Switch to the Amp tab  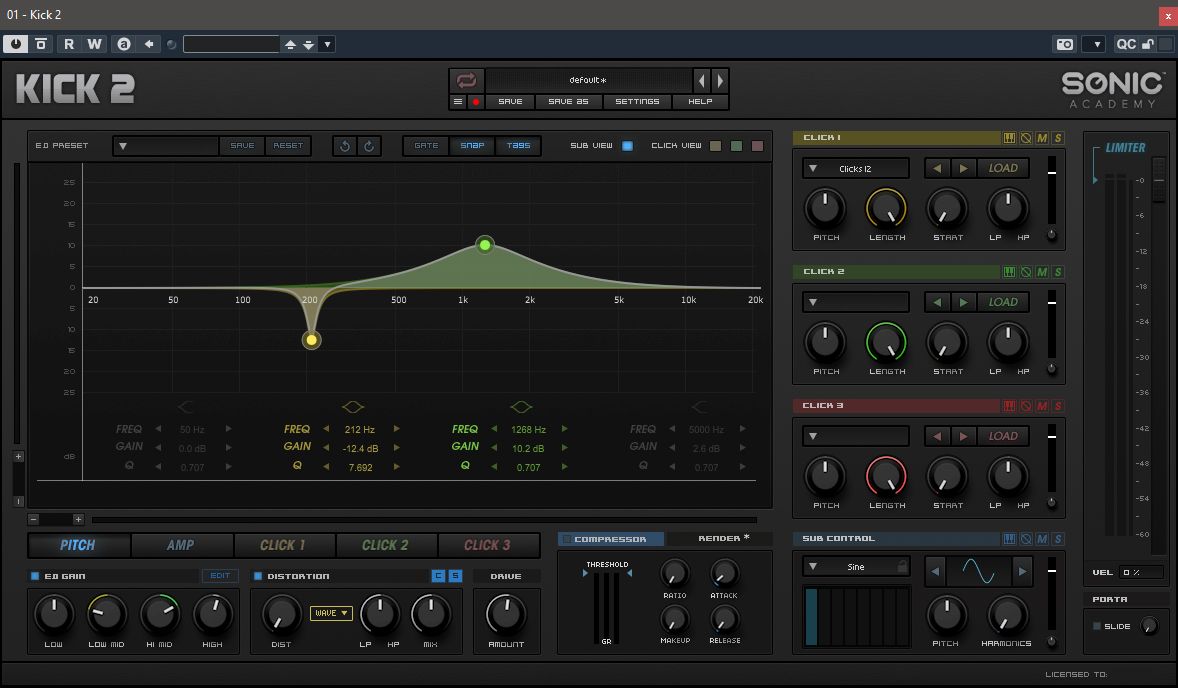pos(181,545)
